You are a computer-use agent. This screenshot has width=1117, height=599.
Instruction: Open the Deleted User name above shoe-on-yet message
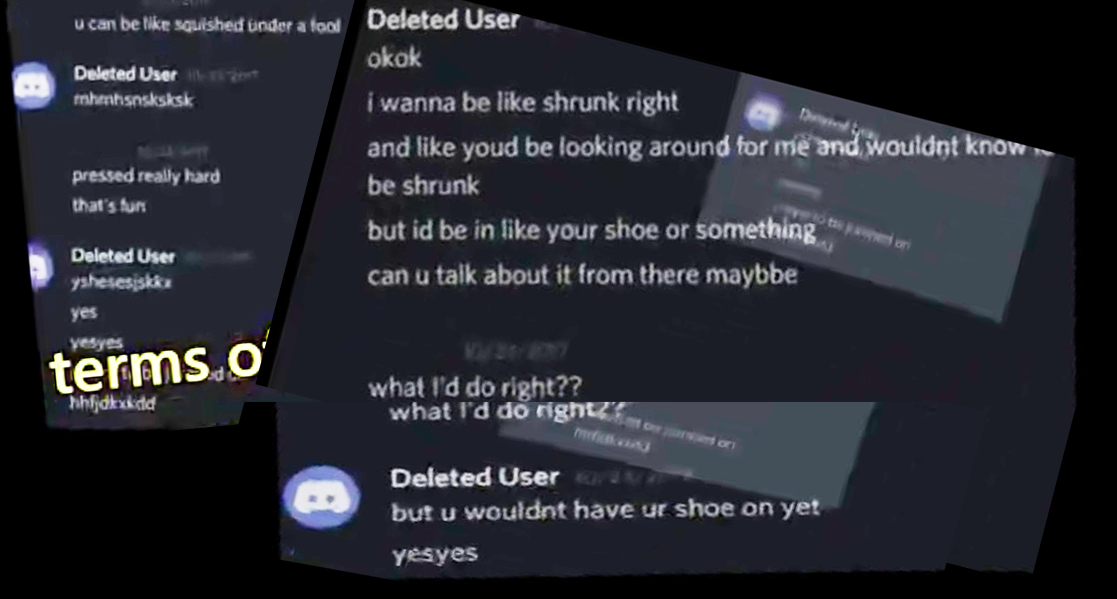[x=474, y=477]
